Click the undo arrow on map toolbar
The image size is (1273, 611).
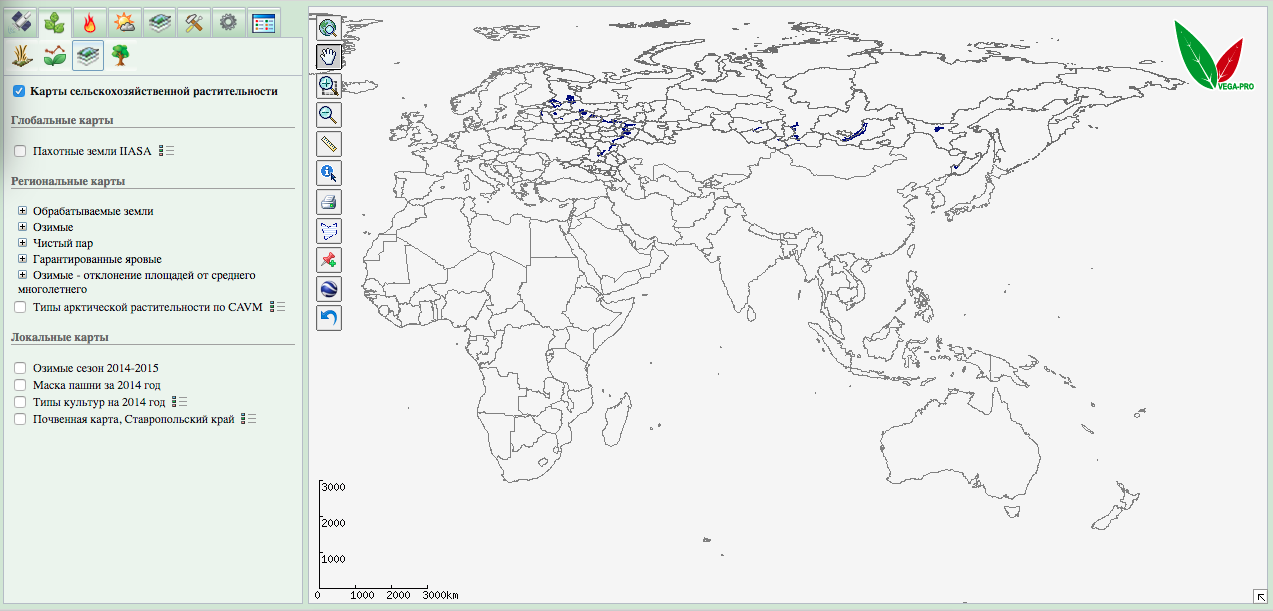point(329,317)
